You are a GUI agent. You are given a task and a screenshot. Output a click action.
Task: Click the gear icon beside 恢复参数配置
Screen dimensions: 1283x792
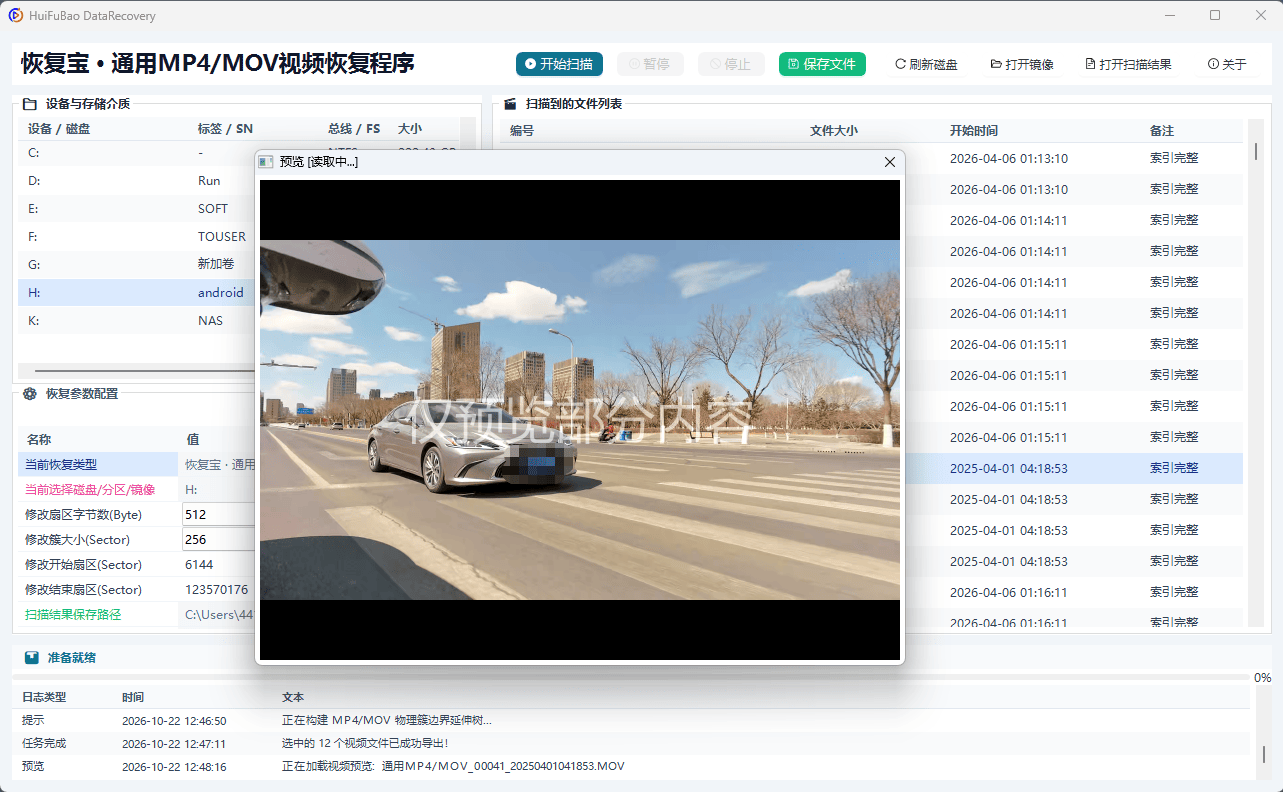30,394
